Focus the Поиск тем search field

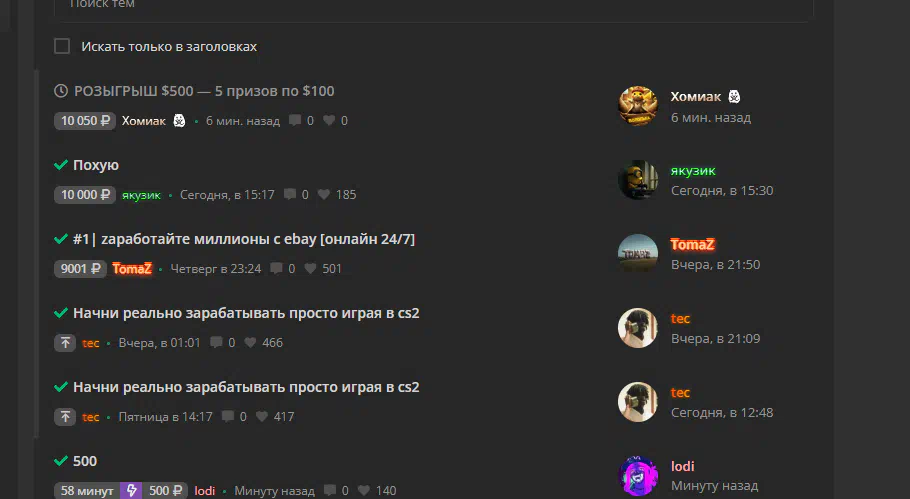(x=433, y=6)
